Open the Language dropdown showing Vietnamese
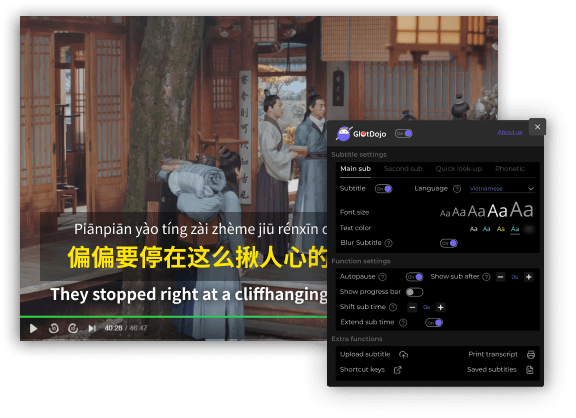This screenshot has height=418, width=576. pos(501,189)
